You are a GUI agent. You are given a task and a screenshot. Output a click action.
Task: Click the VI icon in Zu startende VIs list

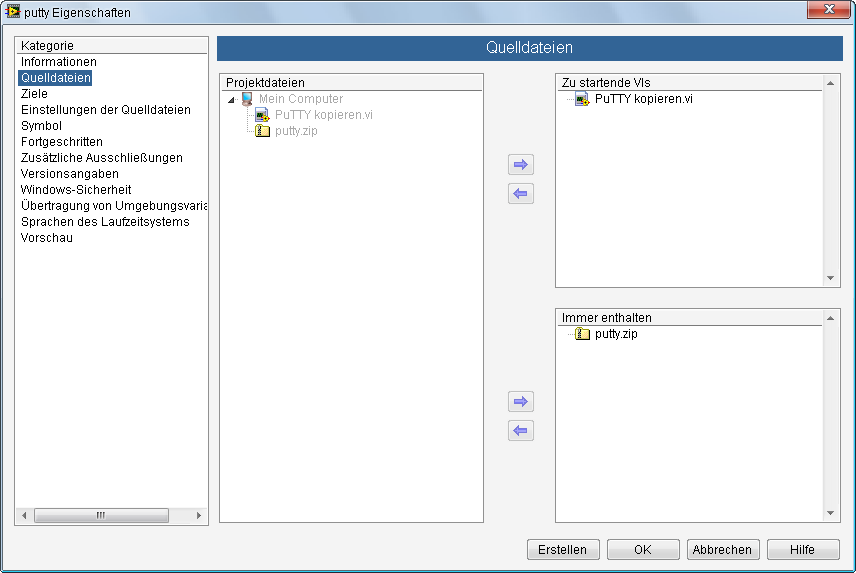pos(582,99)
